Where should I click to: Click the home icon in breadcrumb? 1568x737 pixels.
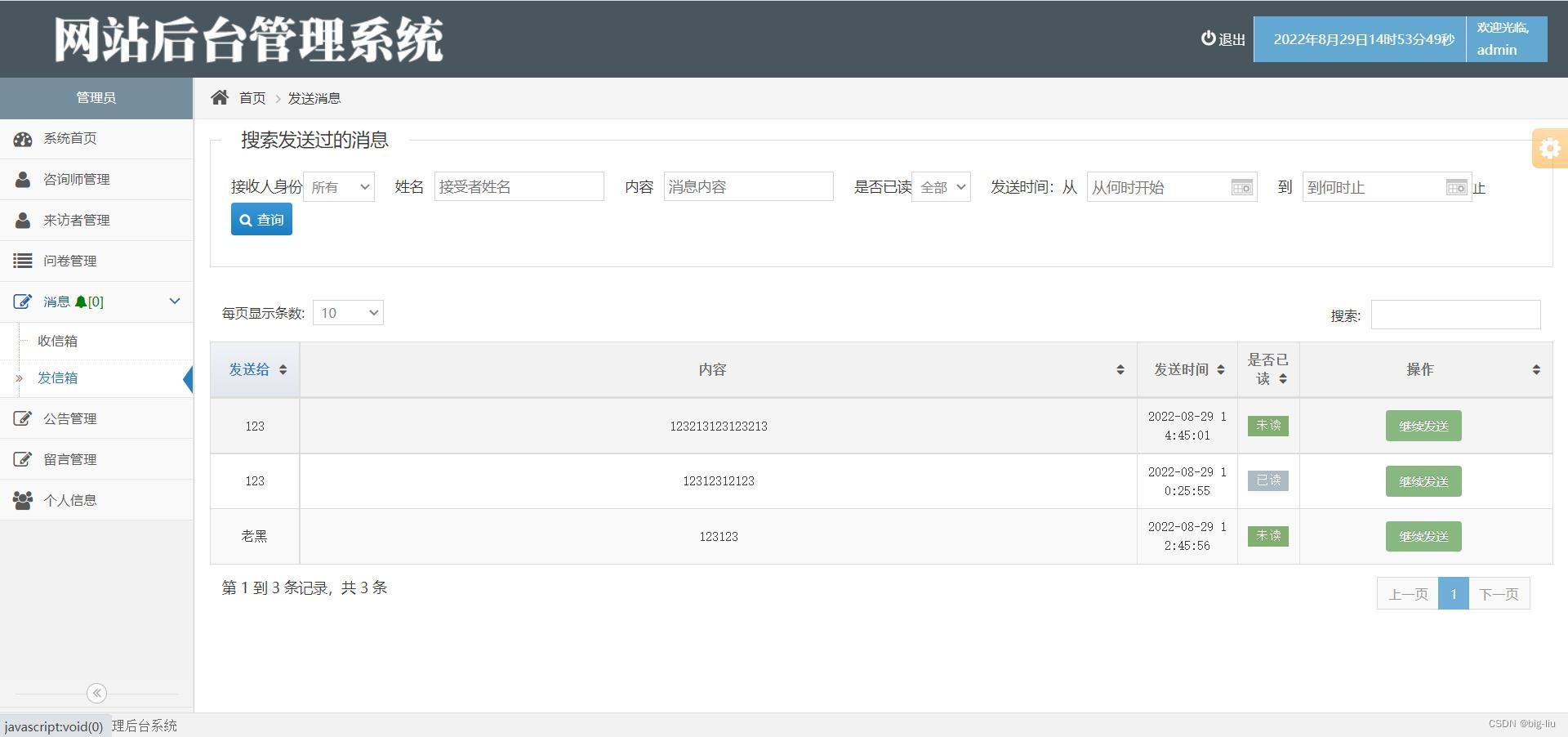[x=219, y=97]
